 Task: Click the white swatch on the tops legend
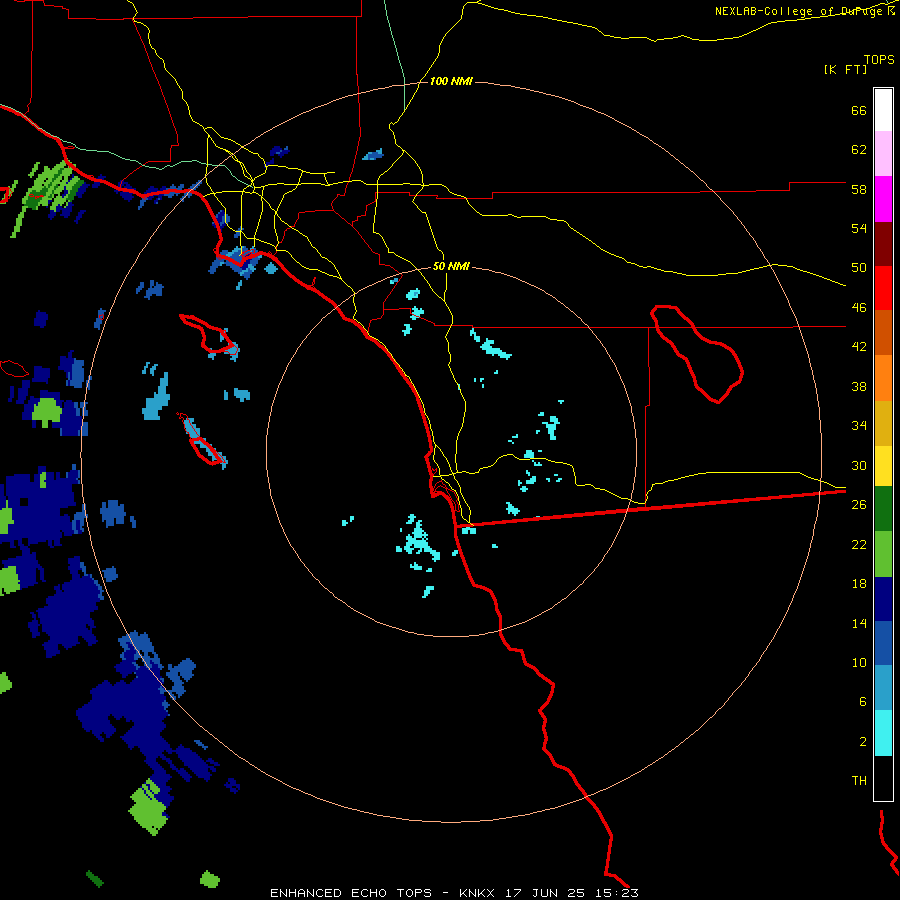tap(883, 110)
